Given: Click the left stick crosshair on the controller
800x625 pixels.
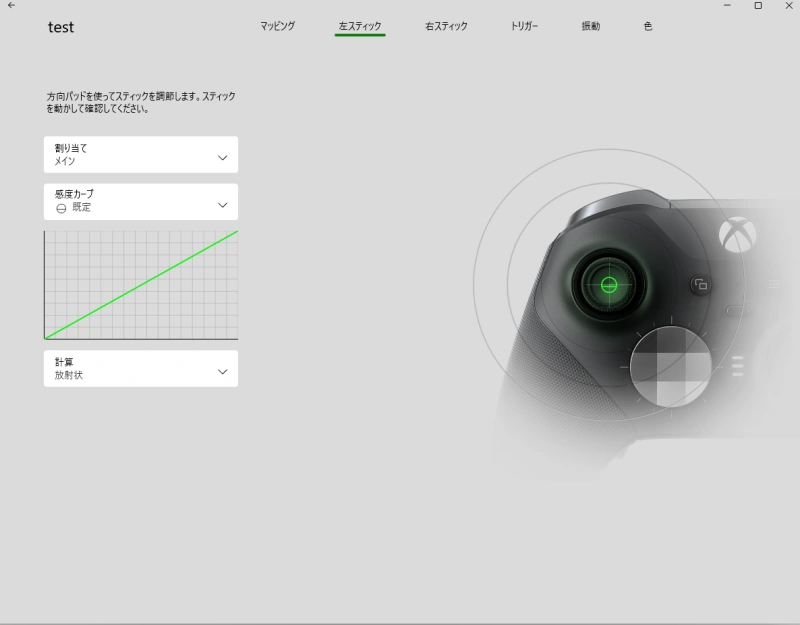Looking at the screenshot, I should [x=608, y=285].
